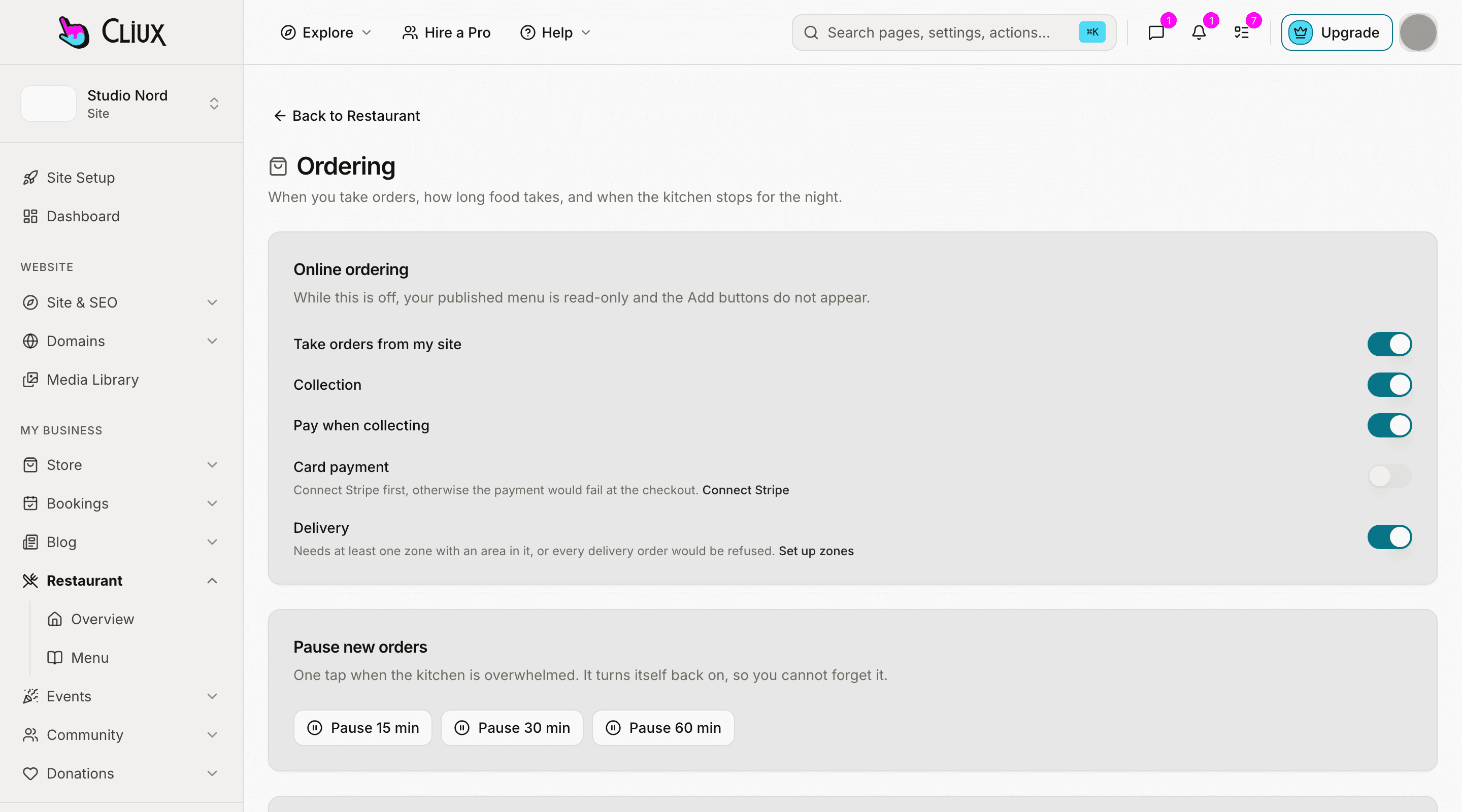
Task: Click Back to Restaurant
Action: [347, 116]
